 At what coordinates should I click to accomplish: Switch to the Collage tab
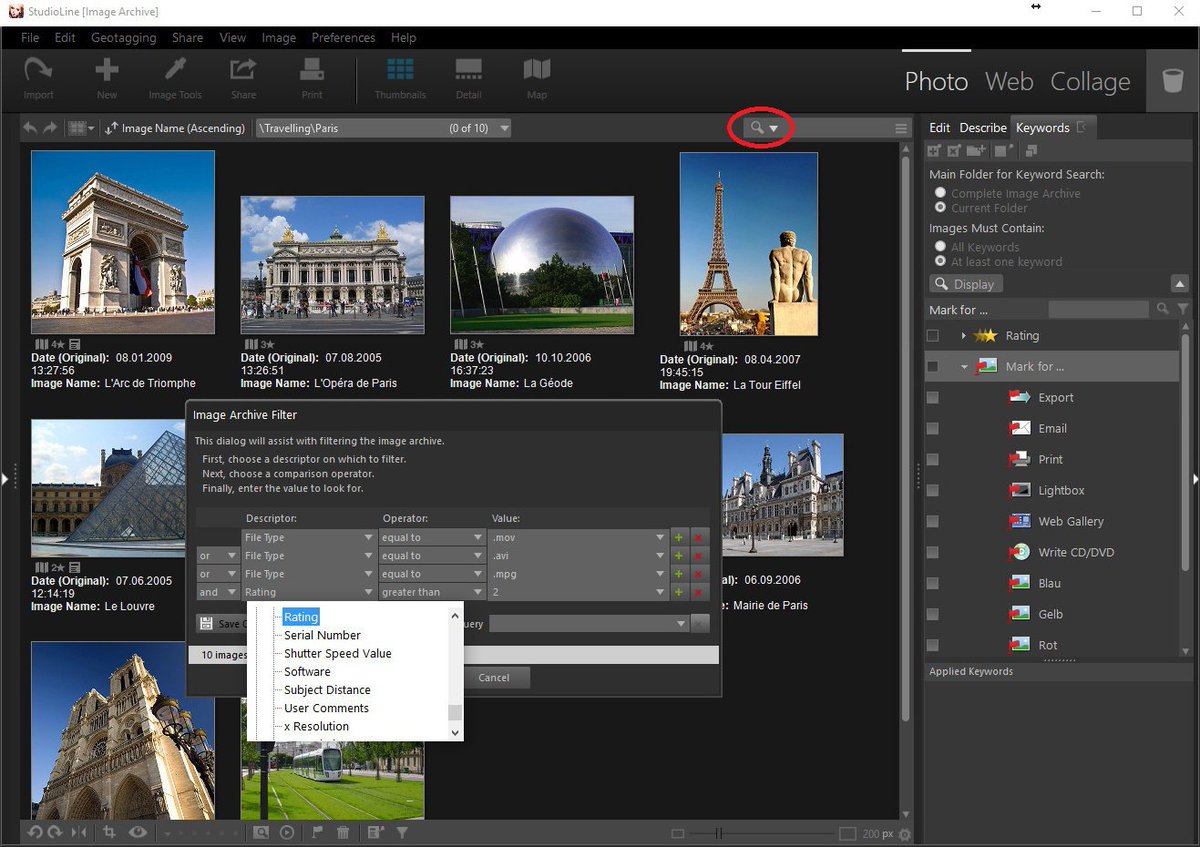coord(1090,82)
